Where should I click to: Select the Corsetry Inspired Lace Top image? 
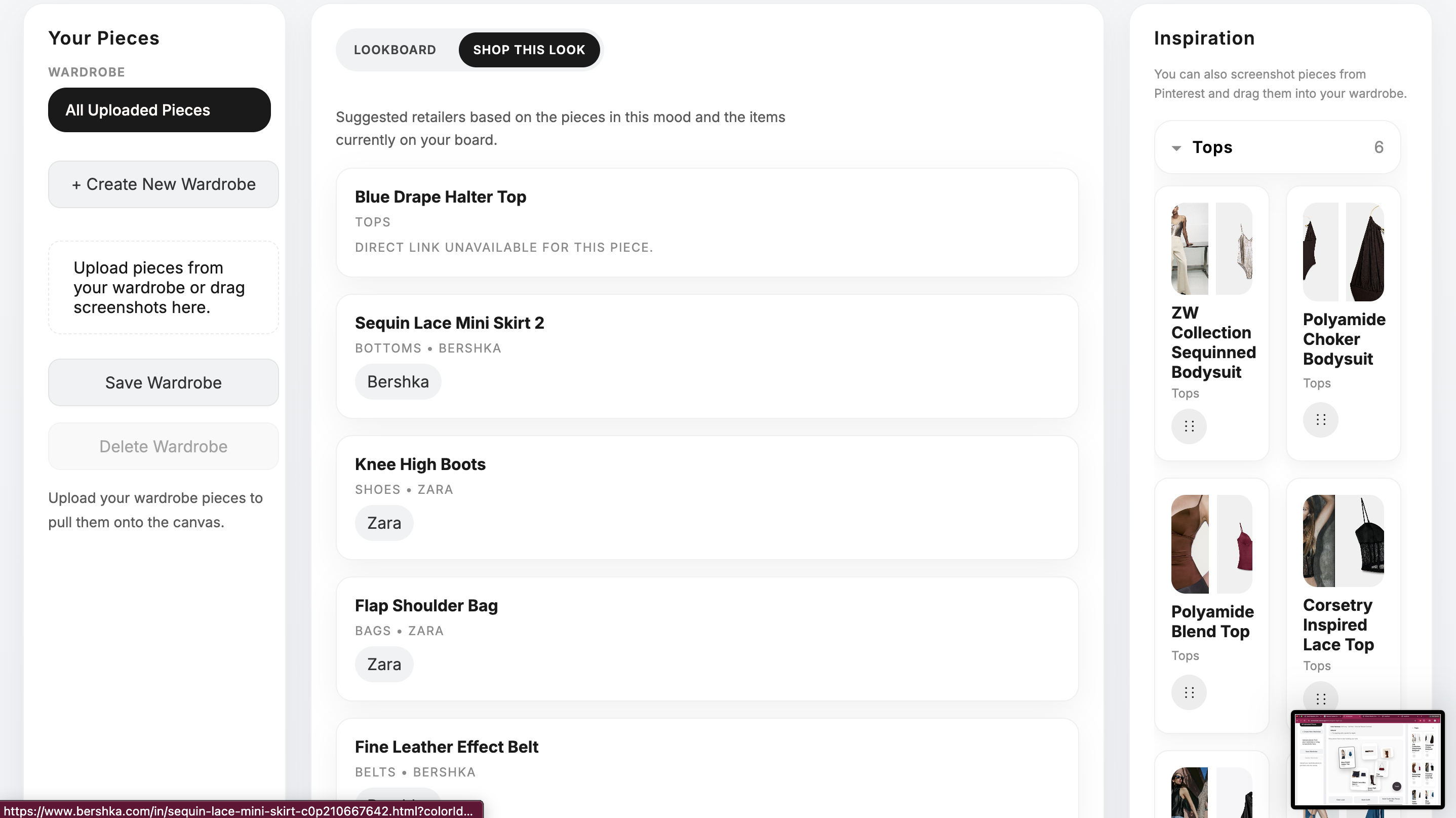pyautogui.click(x=1343, y=541)
